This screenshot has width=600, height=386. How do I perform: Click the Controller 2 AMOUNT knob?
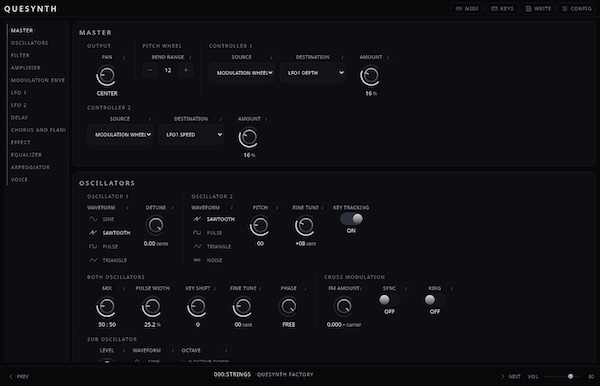tap(248, 137)
